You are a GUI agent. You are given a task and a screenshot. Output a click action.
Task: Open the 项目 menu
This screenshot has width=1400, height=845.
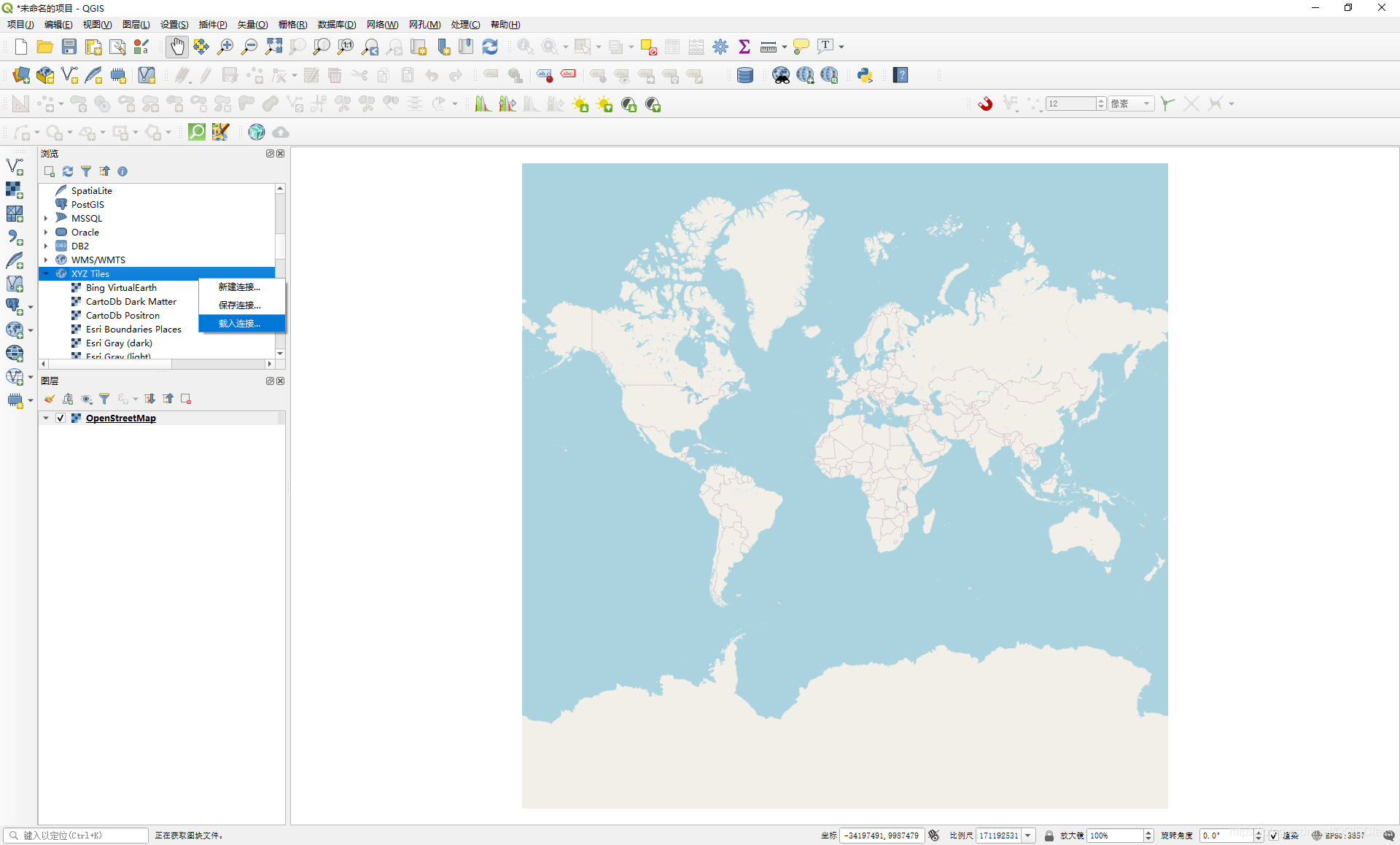[x=20, y=24]
